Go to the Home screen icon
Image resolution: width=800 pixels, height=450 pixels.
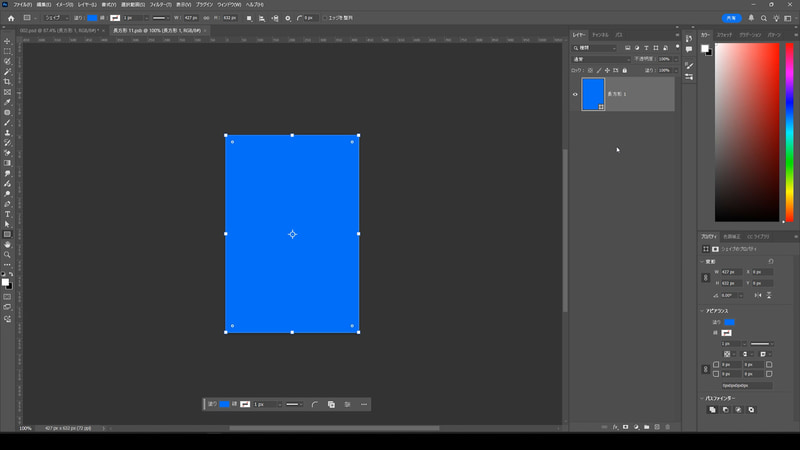[11, 18]
